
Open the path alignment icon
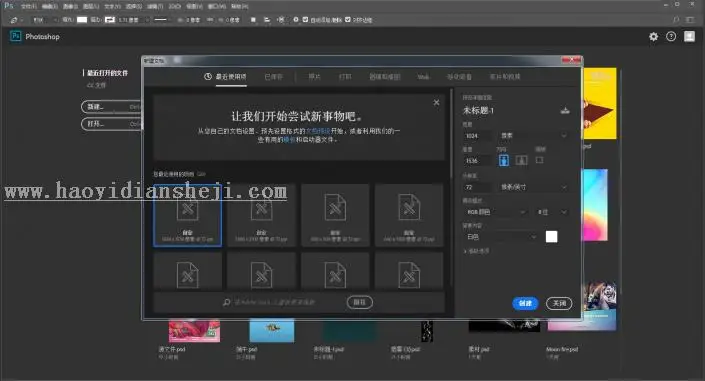pos(267,20)
